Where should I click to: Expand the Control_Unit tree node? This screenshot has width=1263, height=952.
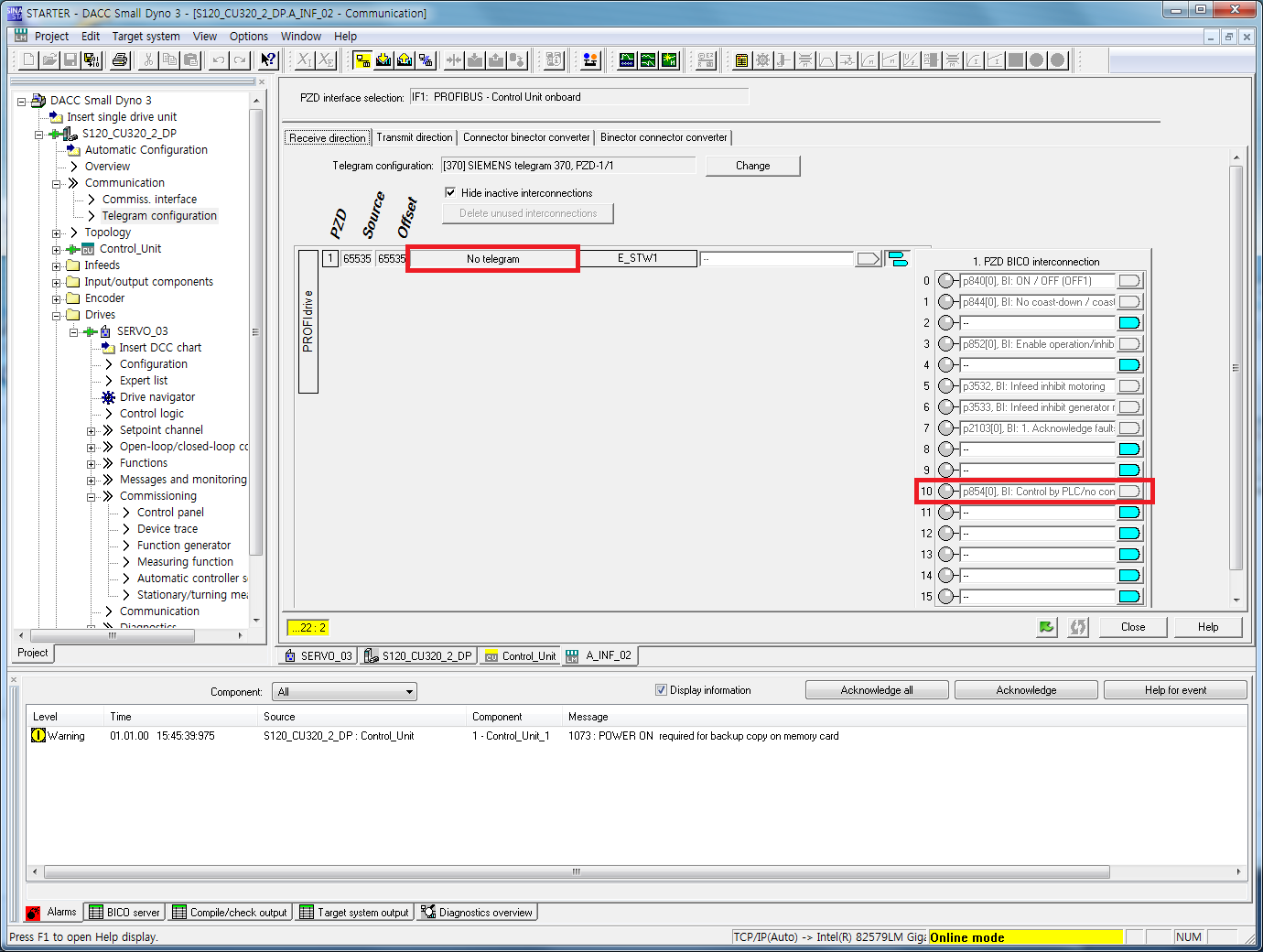[56, 249]
